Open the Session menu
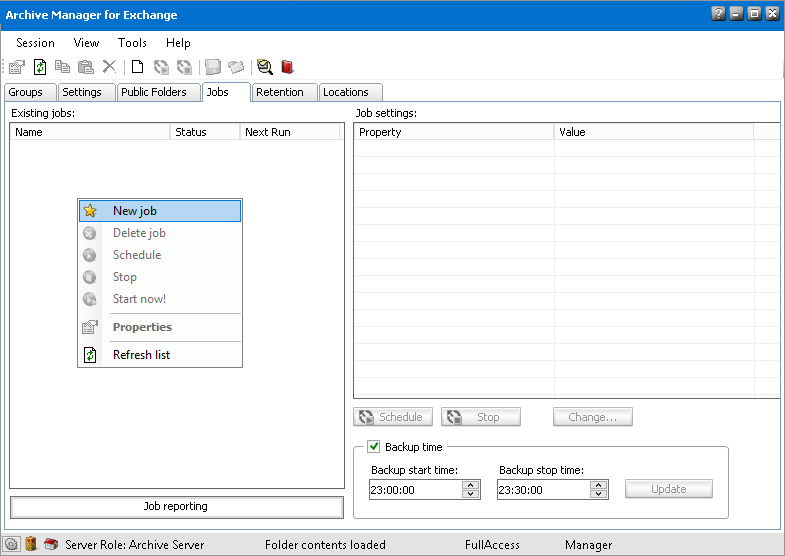 (35, 43)
